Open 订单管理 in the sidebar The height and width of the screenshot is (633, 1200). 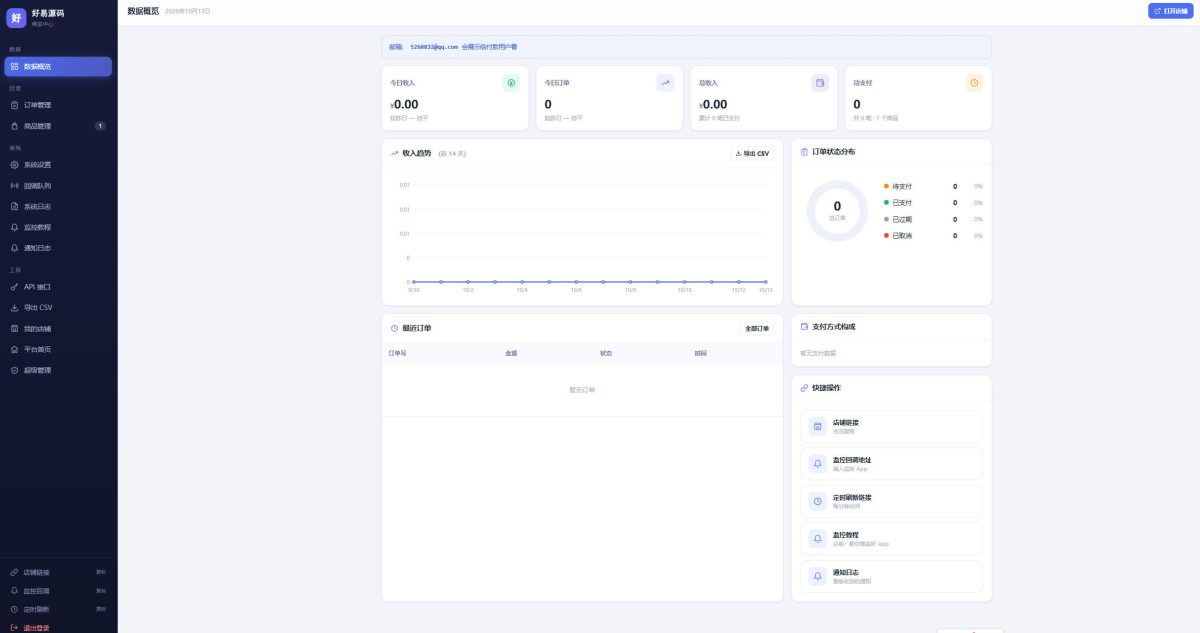click(x=58, y=105)
